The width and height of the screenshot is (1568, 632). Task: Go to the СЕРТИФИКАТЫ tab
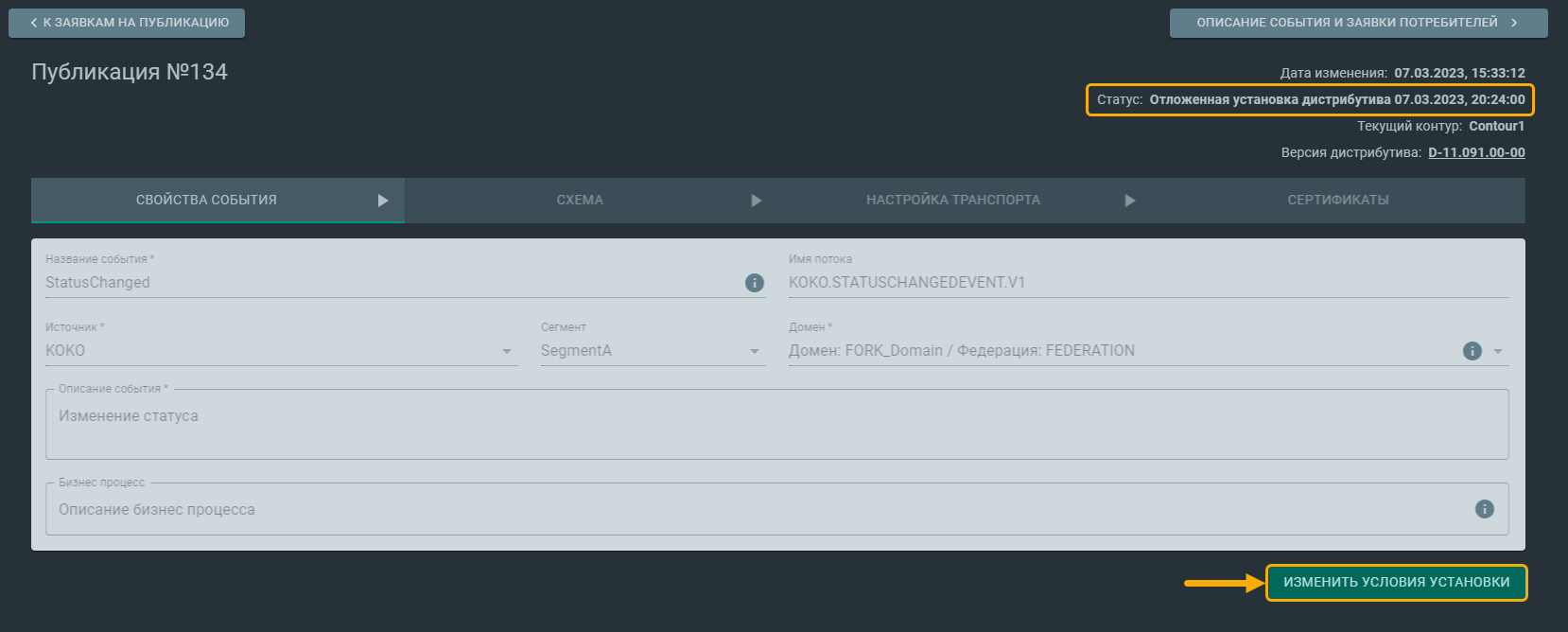point(1337,201)
